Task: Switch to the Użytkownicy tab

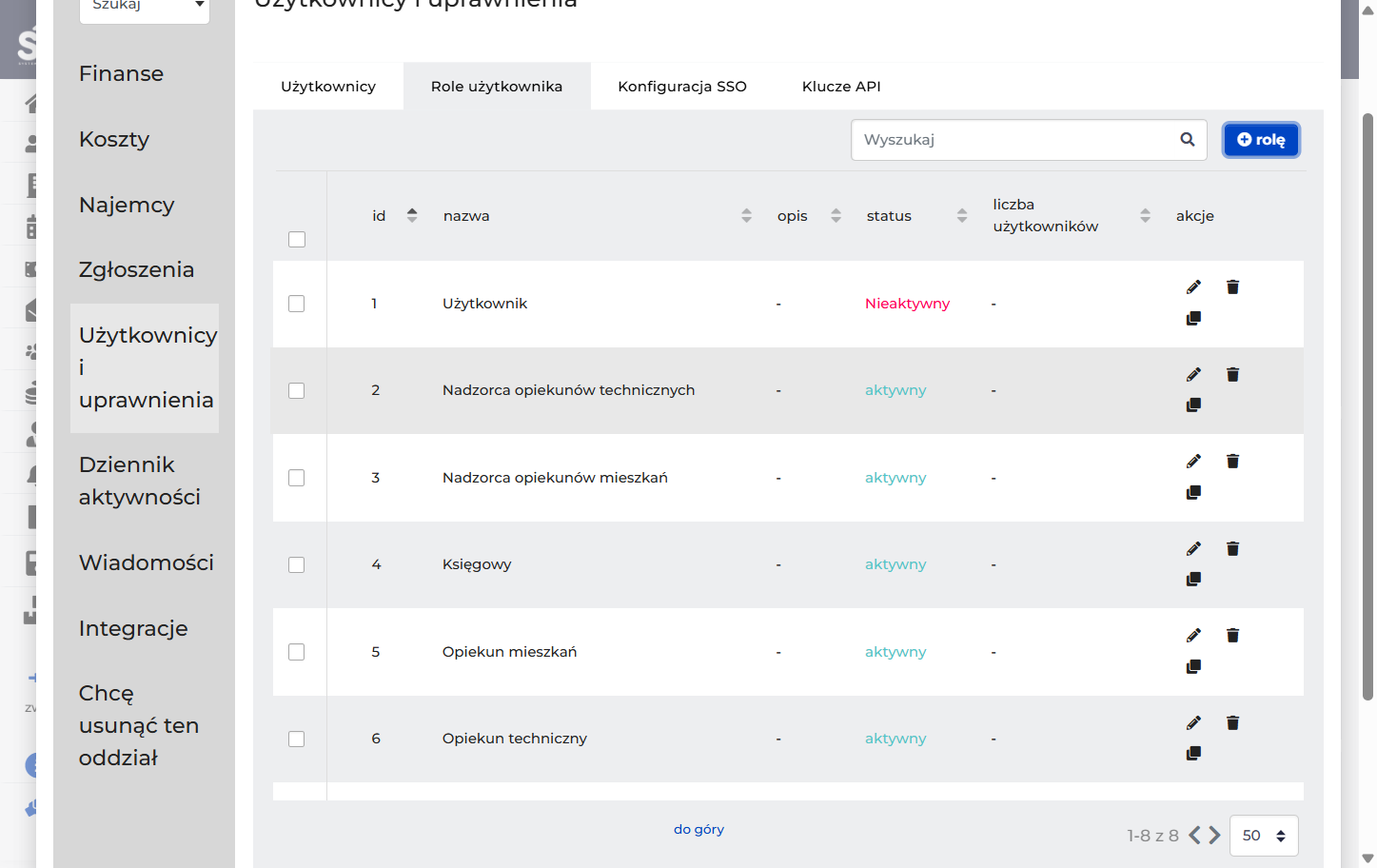Action: coord(328,87)
